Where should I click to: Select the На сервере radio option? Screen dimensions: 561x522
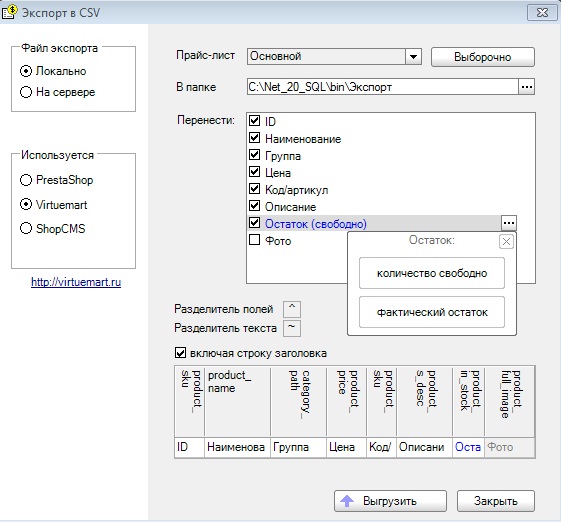[x=26, y=92]
